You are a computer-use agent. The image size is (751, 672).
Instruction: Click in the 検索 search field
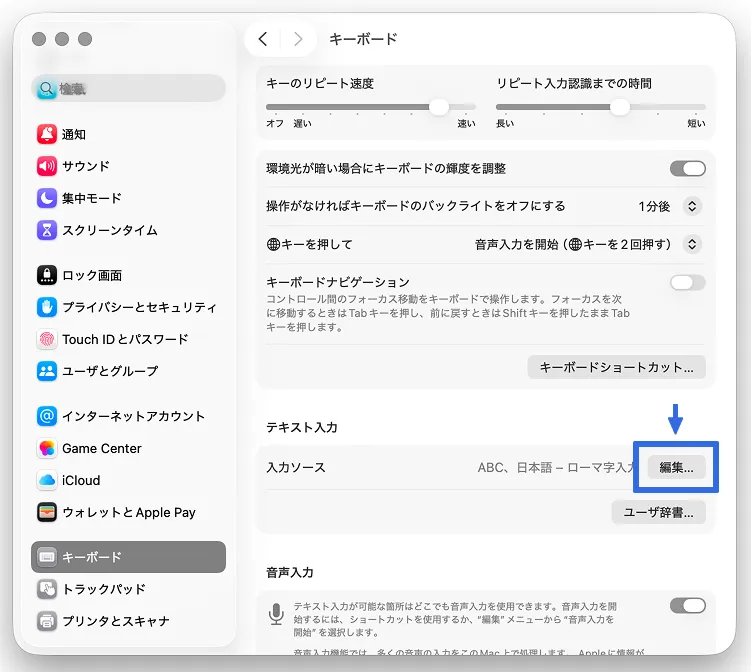tap(128, 89)
